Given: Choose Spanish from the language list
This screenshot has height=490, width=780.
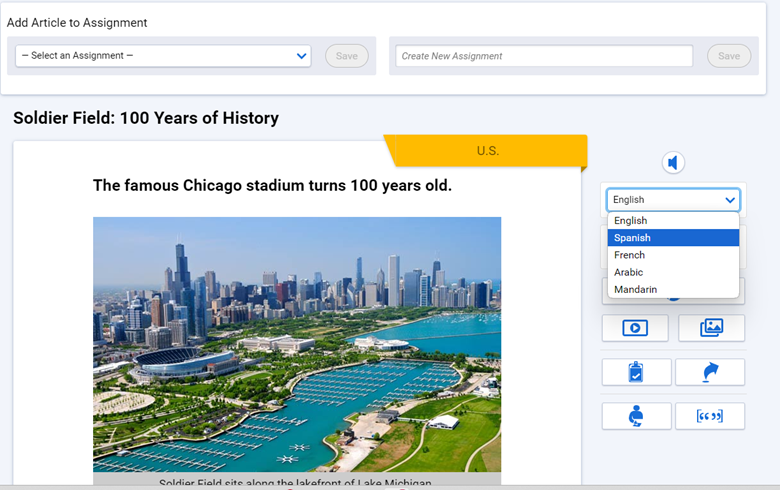Looking at the screenshot, I should [673, 238].
